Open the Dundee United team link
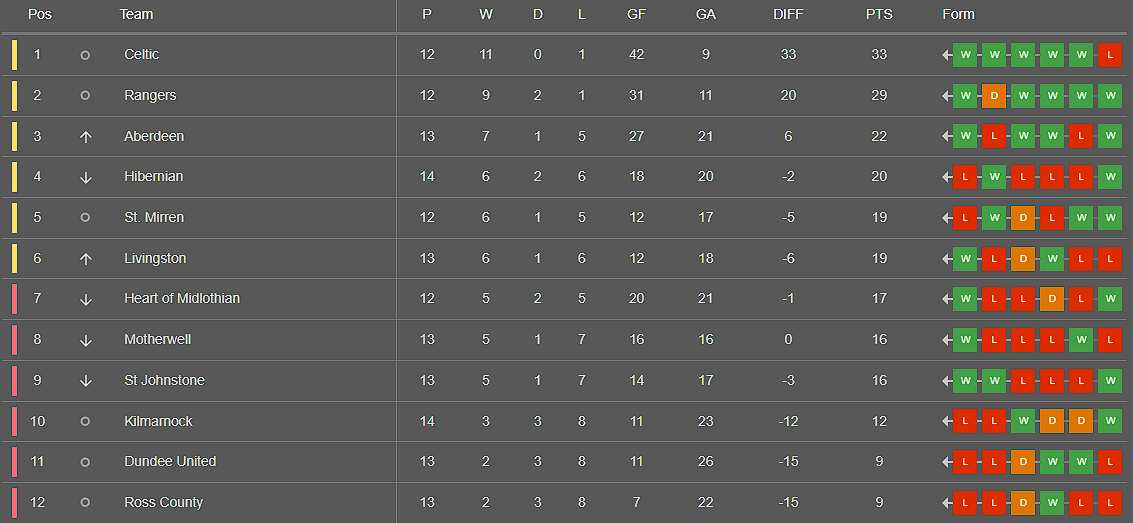 tap(171, 461)
